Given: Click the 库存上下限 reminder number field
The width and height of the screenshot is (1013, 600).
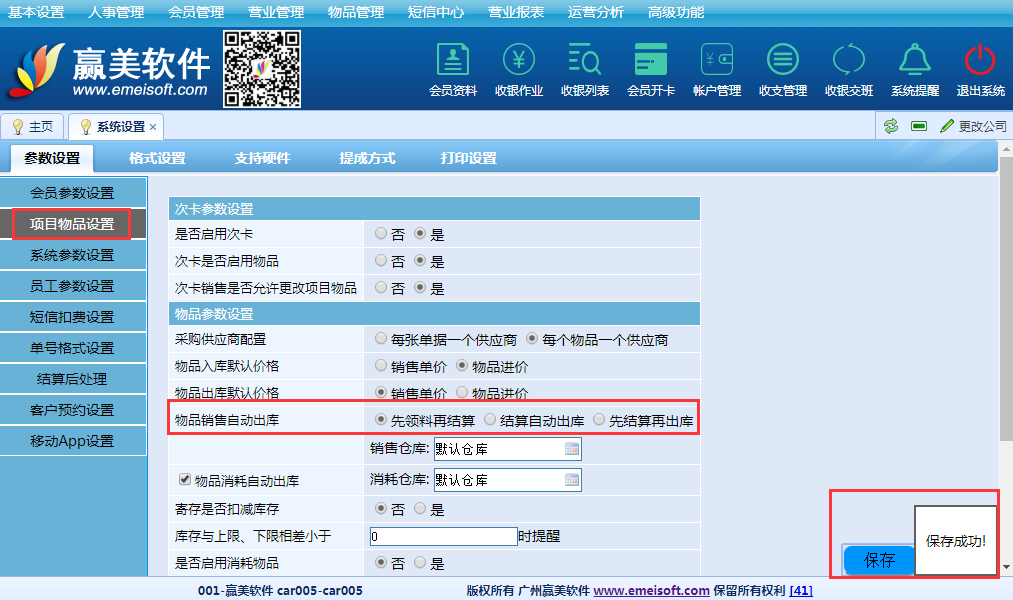Looking at the screenshot, I should tap(442, 536).
